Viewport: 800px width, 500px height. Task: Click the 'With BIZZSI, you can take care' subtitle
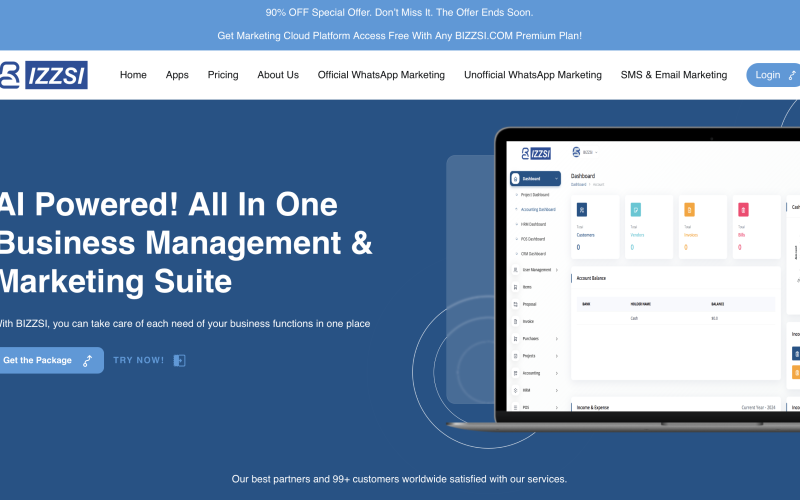coord(185,323)
